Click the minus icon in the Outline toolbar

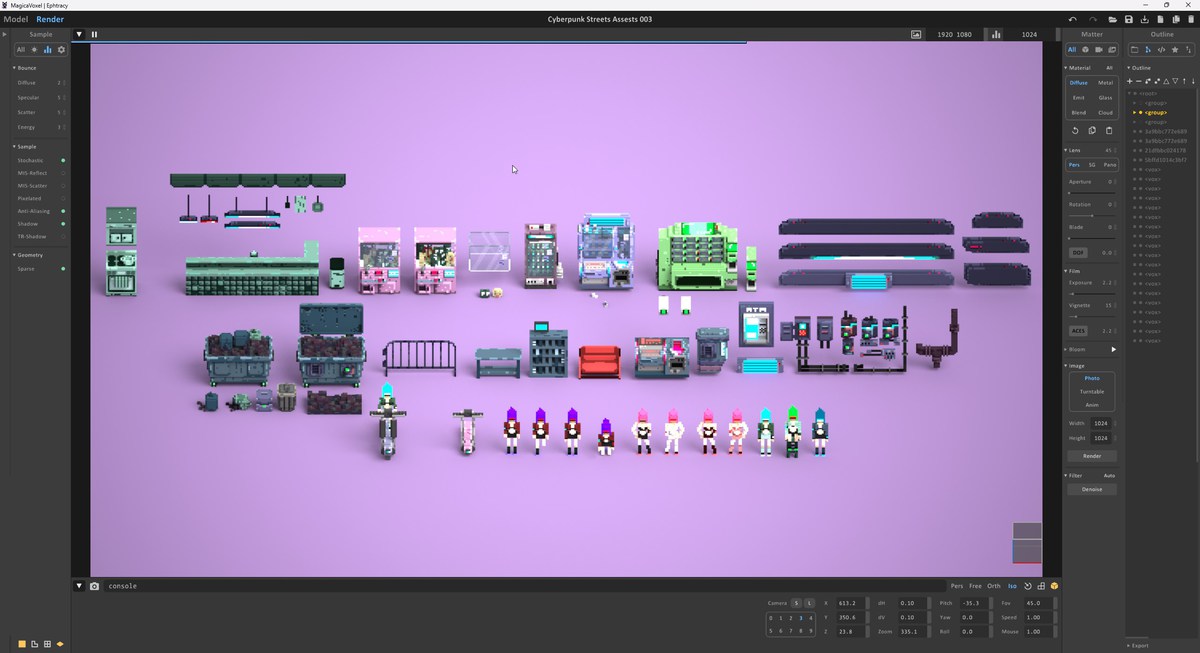[x=1139, y=81]
